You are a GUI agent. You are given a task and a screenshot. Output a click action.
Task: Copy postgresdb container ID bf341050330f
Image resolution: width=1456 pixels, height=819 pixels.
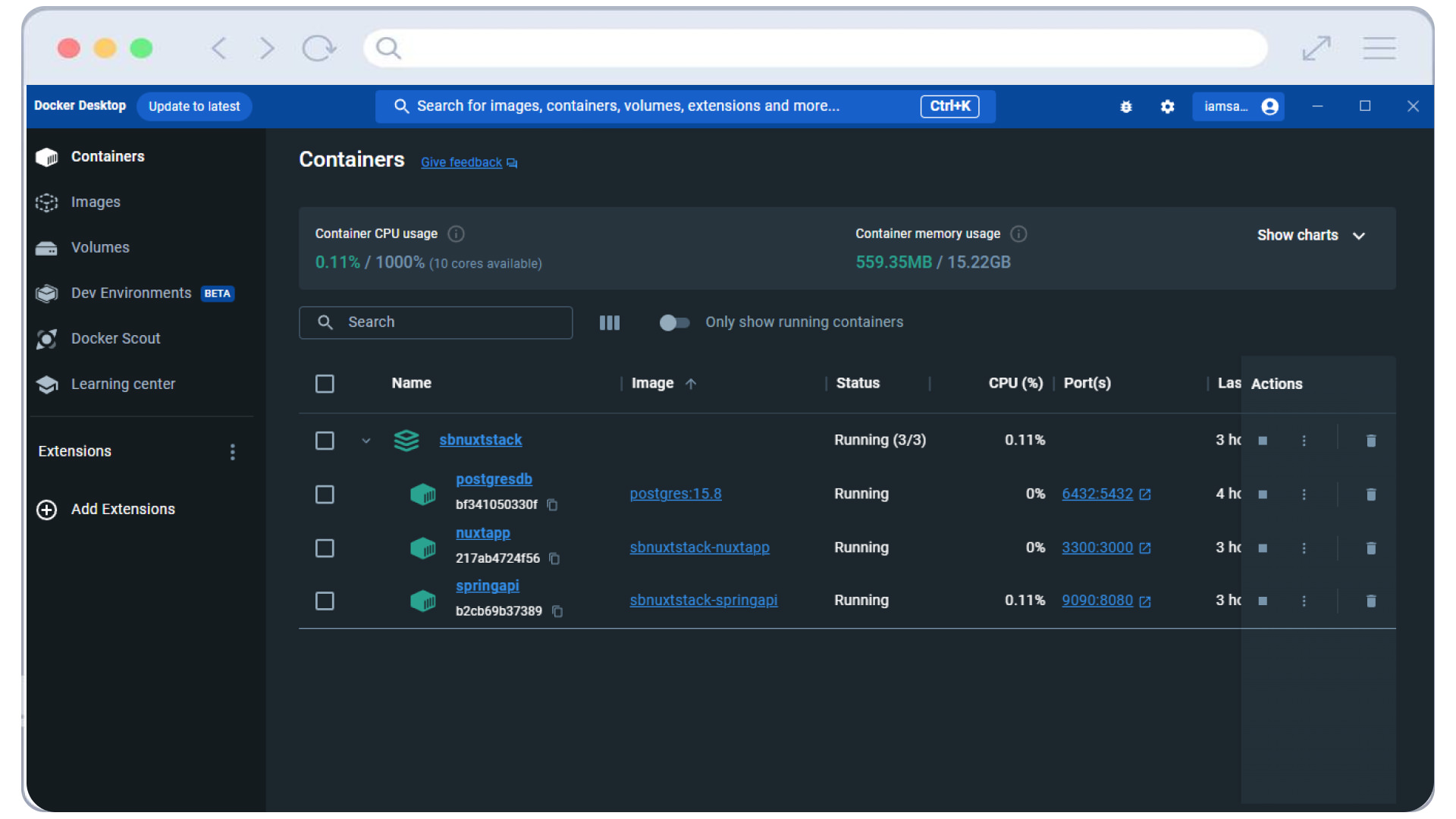[x=553, y=505]
